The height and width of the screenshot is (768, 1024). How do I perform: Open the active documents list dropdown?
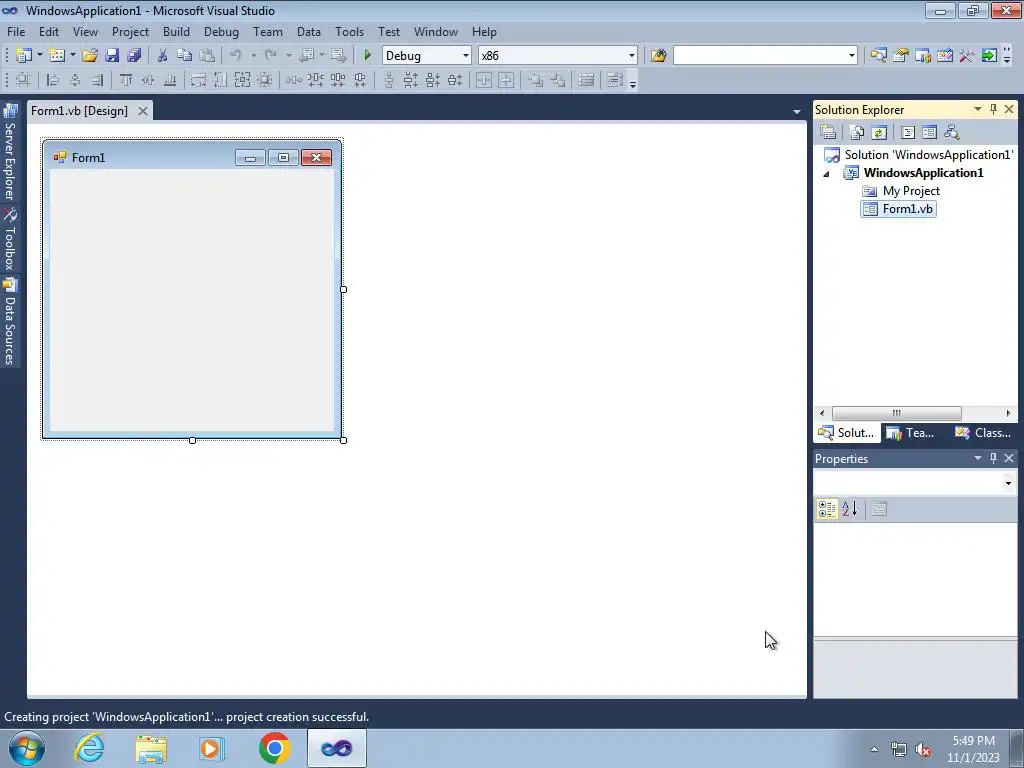point(797,112)
